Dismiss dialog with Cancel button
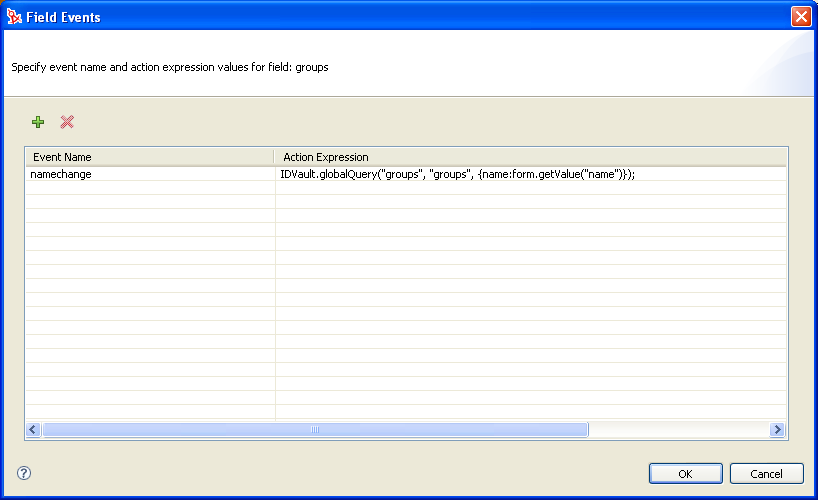 coord(766,473)
